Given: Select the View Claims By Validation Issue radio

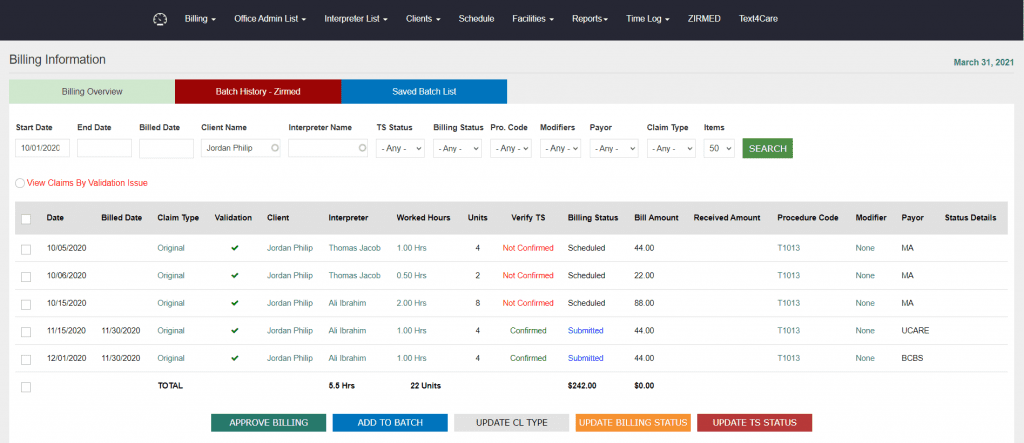Looking at the screenshot, I should [x=20, y=183].
